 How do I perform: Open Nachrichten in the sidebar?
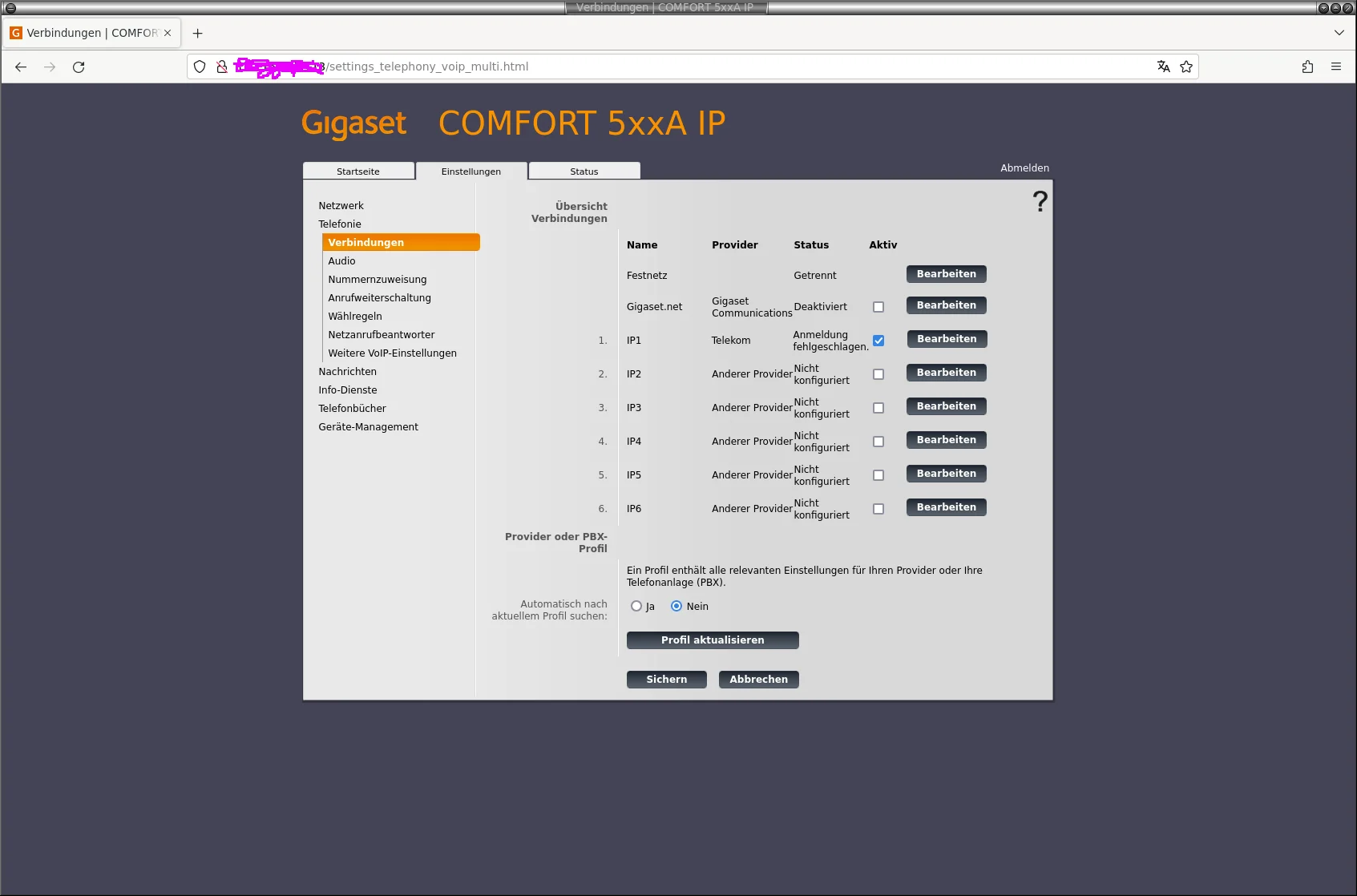(x=348, y=372)
